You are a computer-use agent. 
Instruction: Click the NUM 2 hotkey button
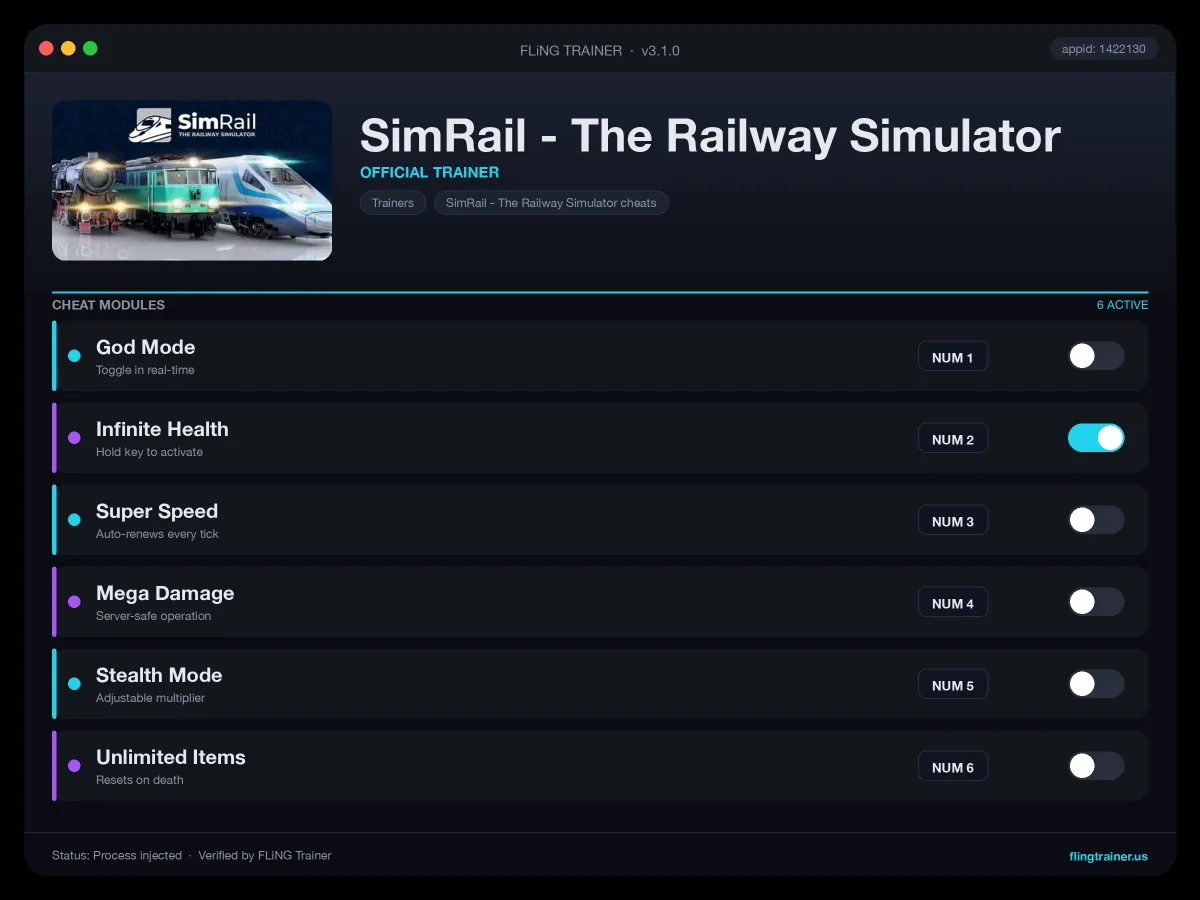[x=953, y=439]
